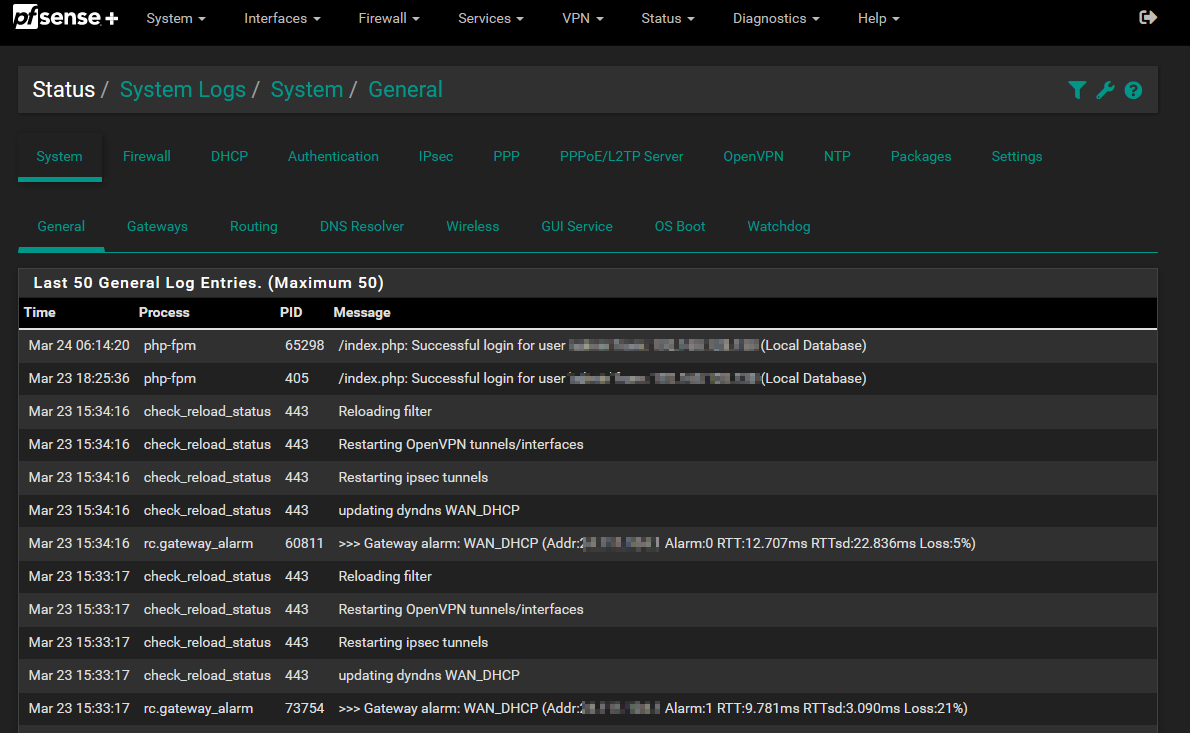Open System breadcrumb link
1190x733 pixels.
(307, 90)
